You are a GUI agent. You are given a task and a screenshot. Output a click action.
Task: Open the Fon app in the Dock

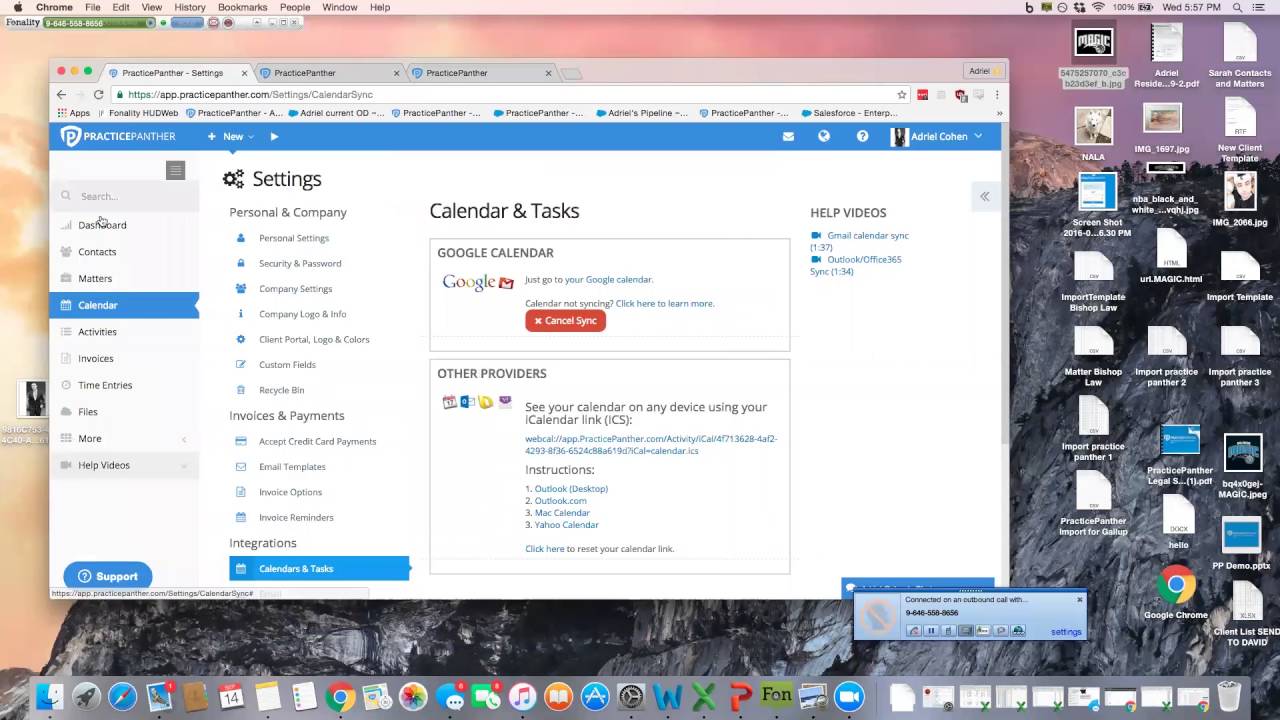[x=777, y=696]
